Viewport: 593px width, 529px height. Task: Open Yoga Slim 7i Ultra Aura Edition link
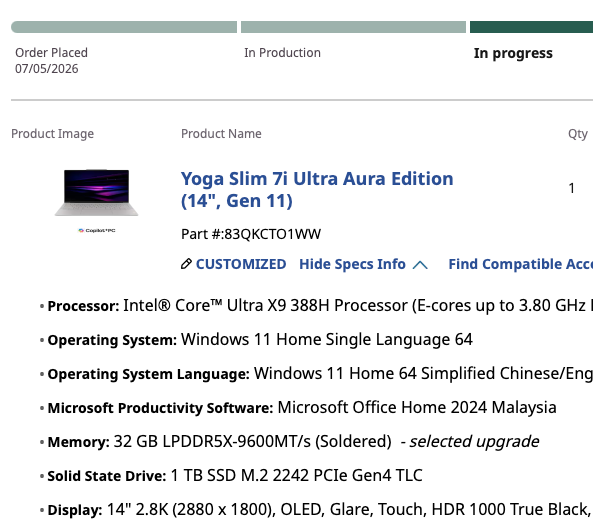pos(317,189)
